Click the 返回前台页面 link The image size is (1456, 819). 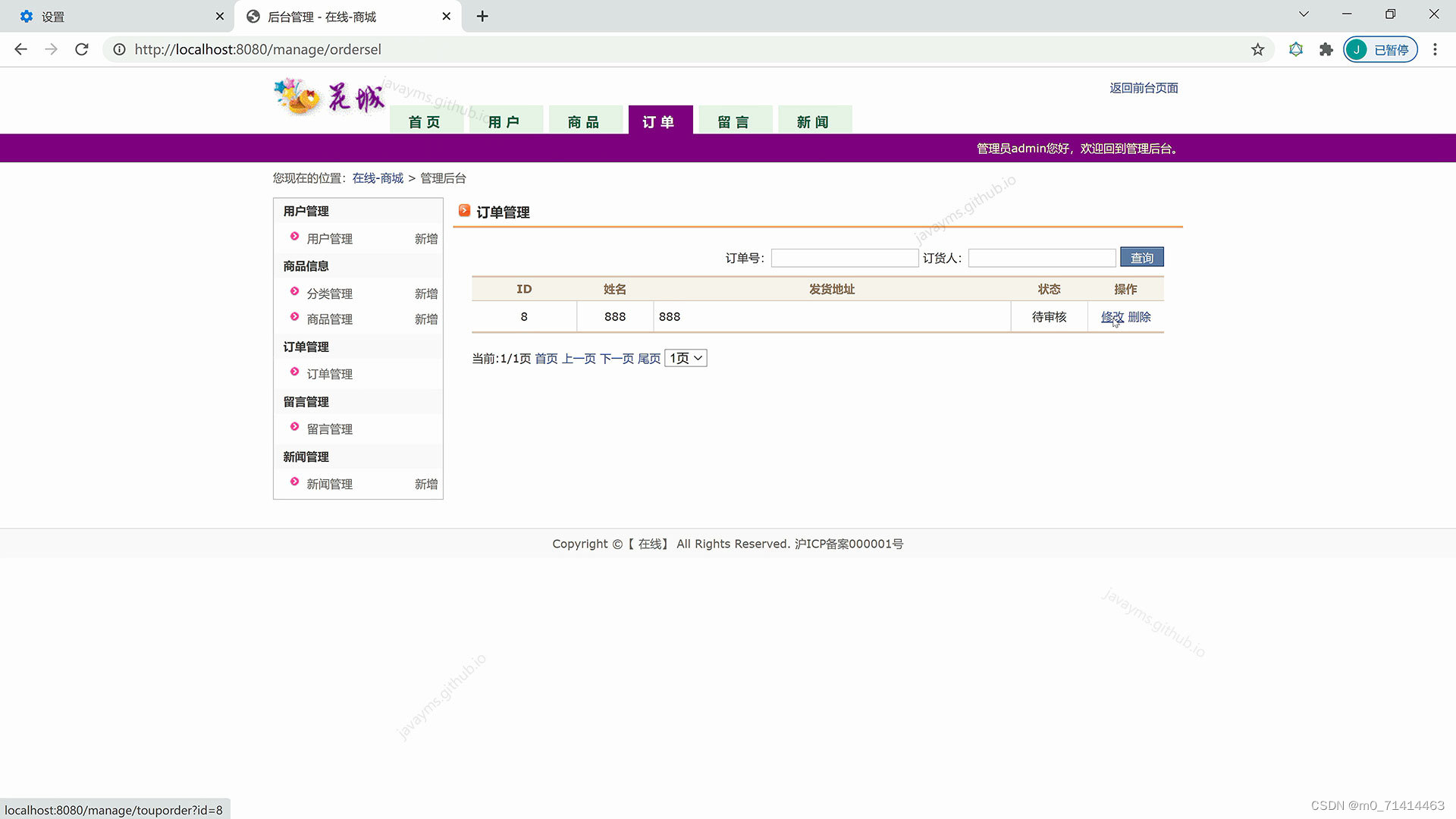[1144, 88]
